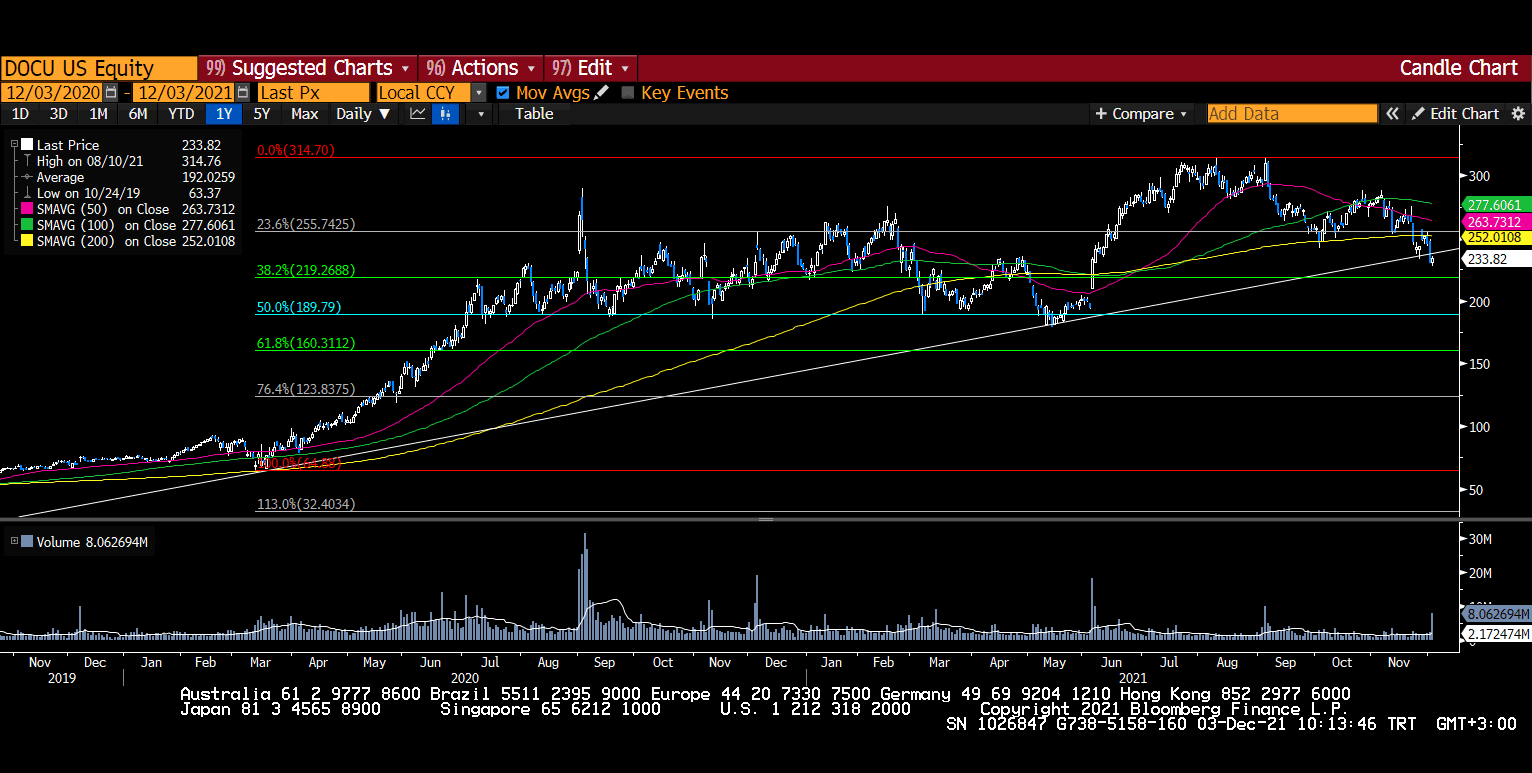This screenshot has height=773, width=1532.
Task: Open the Actions menu
Action: (x=482, y=68)
